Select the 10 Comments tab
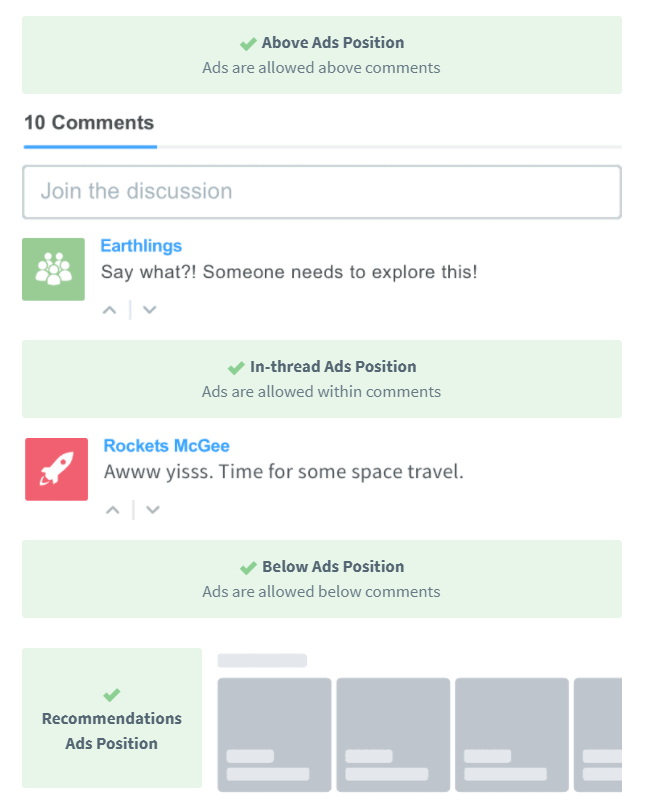Image resolution: width=646 pixels, height=805 pixels. [89, 123]
